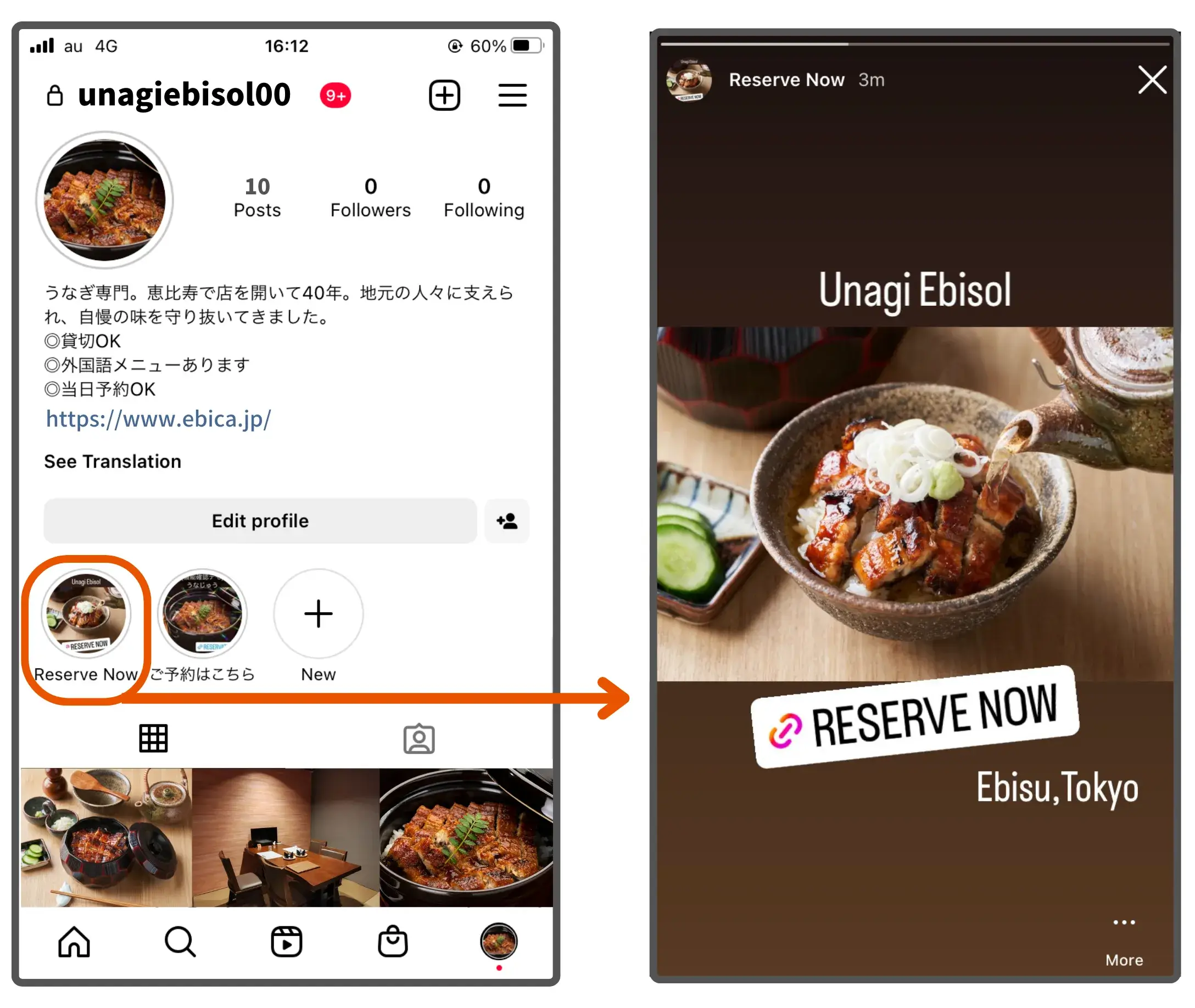Tap the add new post icon
The image size is (1195, 1008).
pyautogui.click(x=443, y=95)
